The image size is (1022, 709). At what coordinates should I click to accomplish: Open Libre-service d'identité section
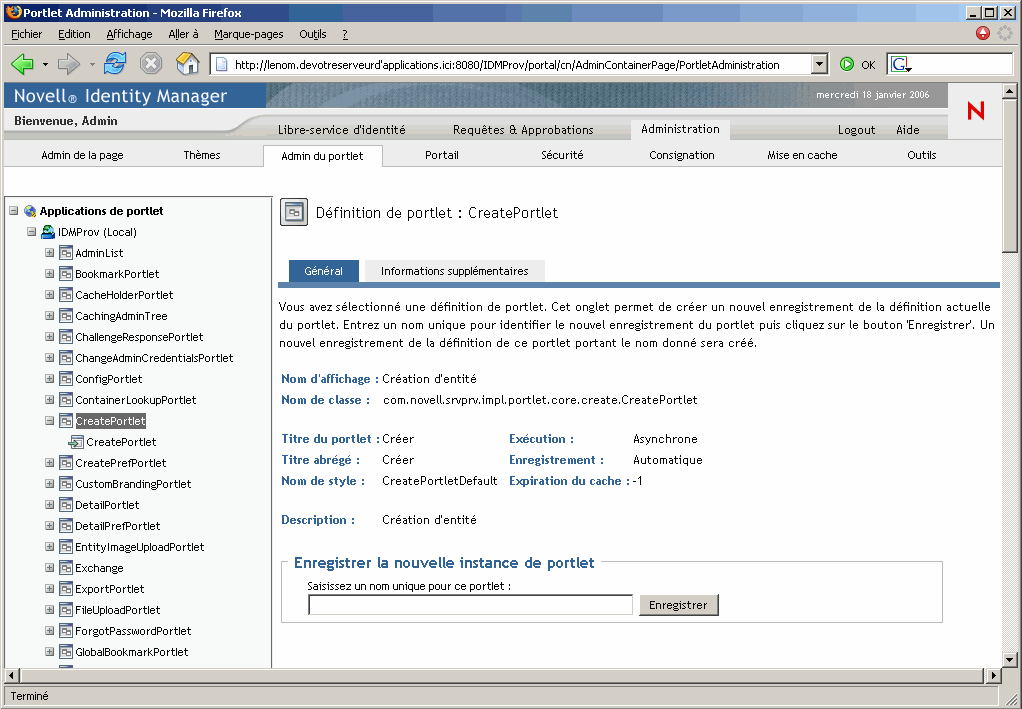click(x=342, y=130)
